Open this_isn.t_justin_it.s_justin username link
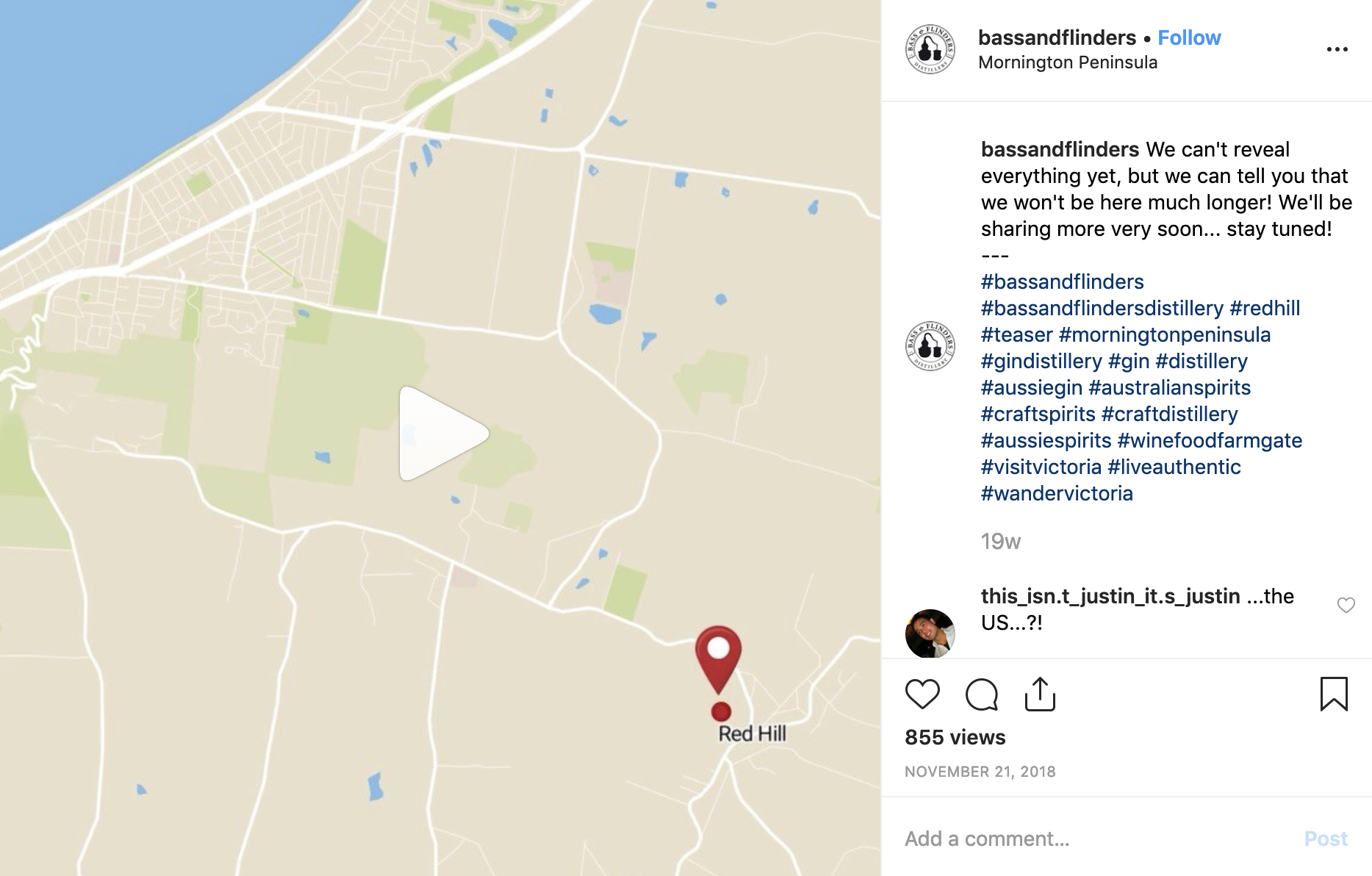 coord(1110,596)
